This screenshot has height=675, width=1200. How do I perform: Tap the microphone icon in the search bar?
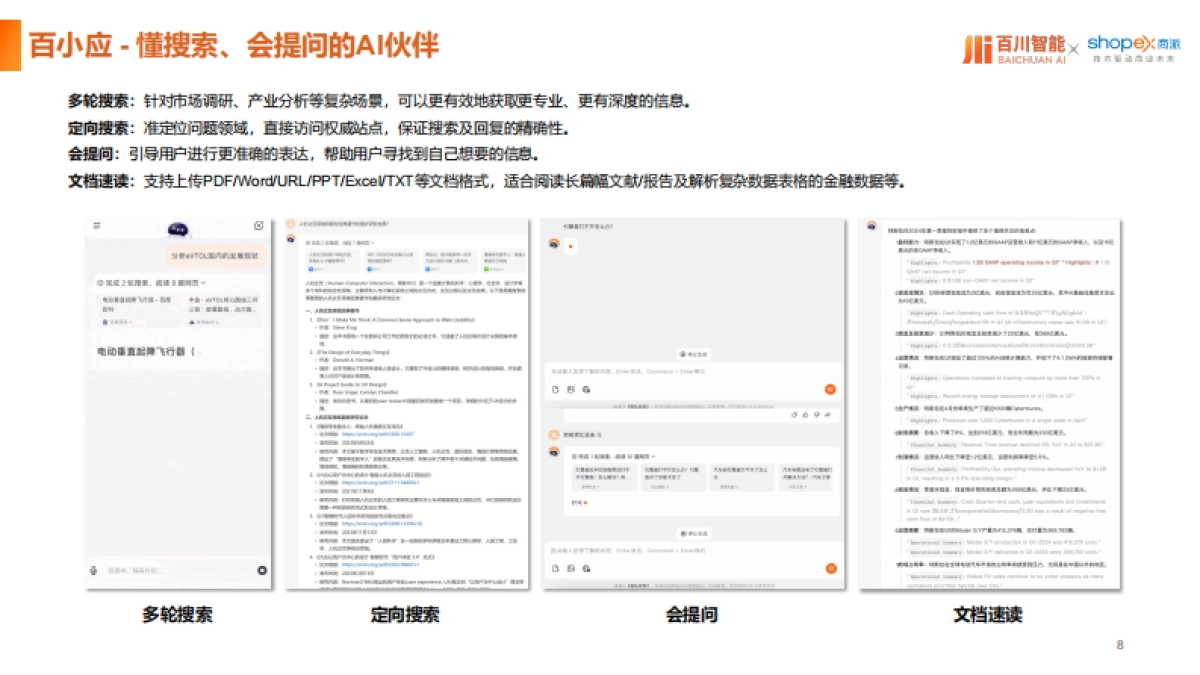point(91,569)
